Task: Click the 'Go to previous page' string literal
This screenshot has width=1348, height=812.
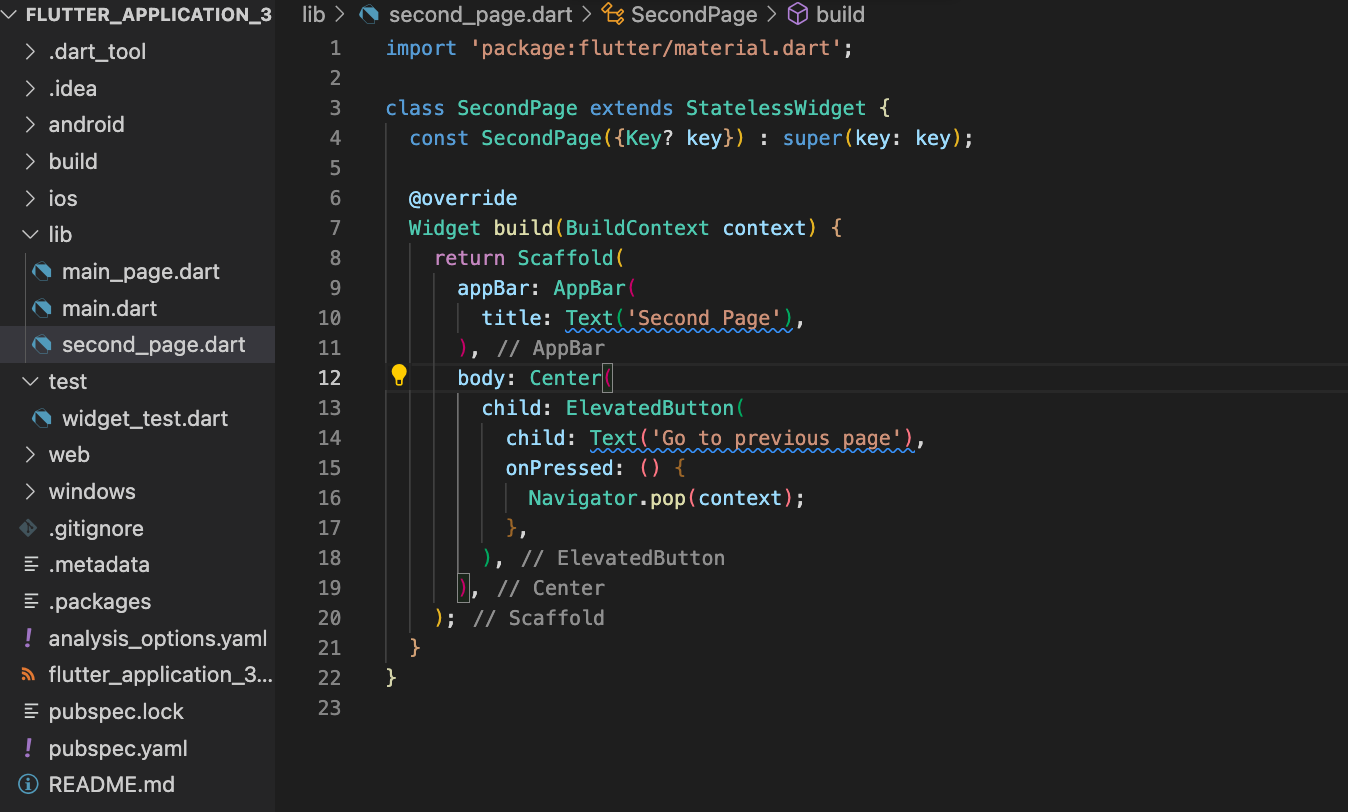Action: pos(777,438)
